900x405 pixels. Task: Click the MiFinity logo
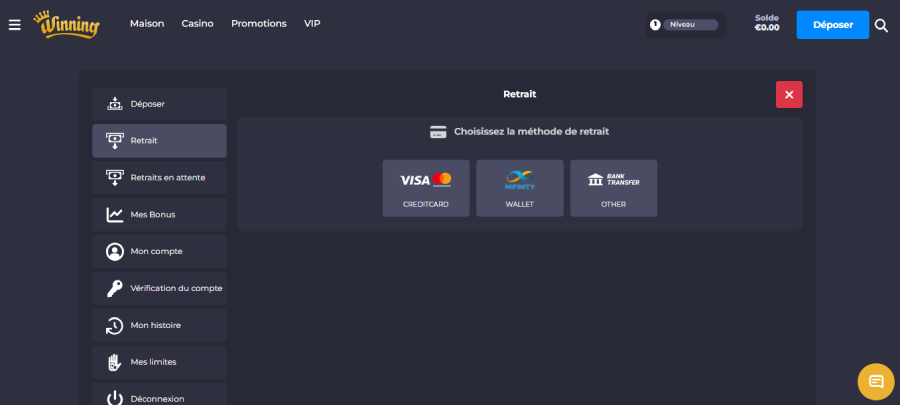coord(519,180)
